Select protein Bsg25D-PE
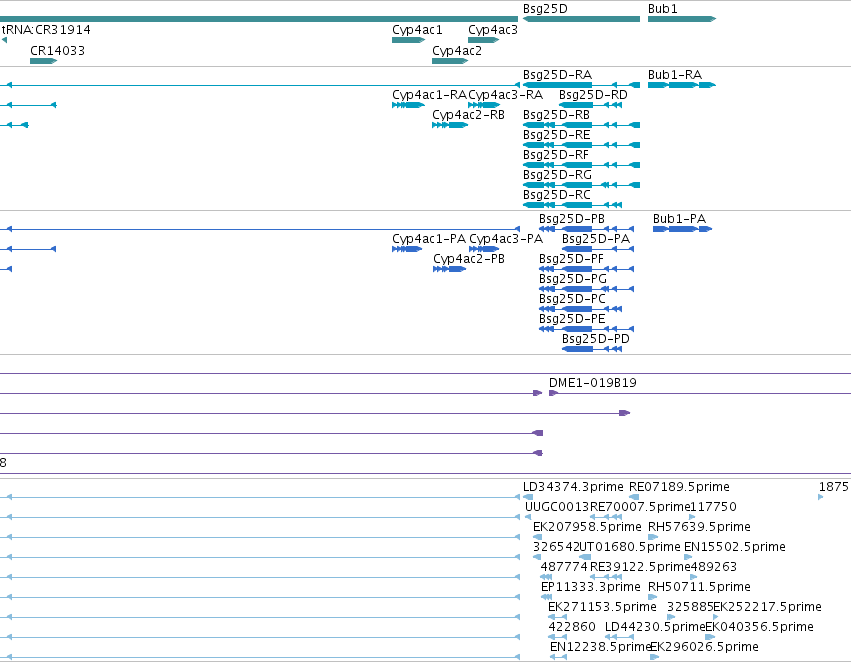Viewport: 851px width, 662px height. coord(586,329)
